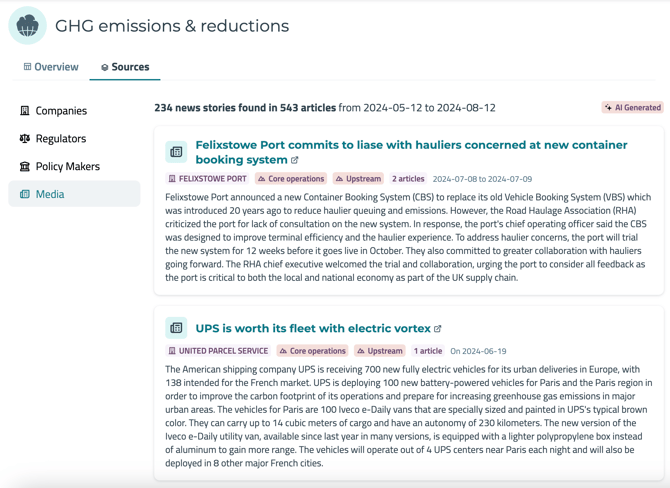
Task: Select the Sources tab
Action: [x=125, y=67]
